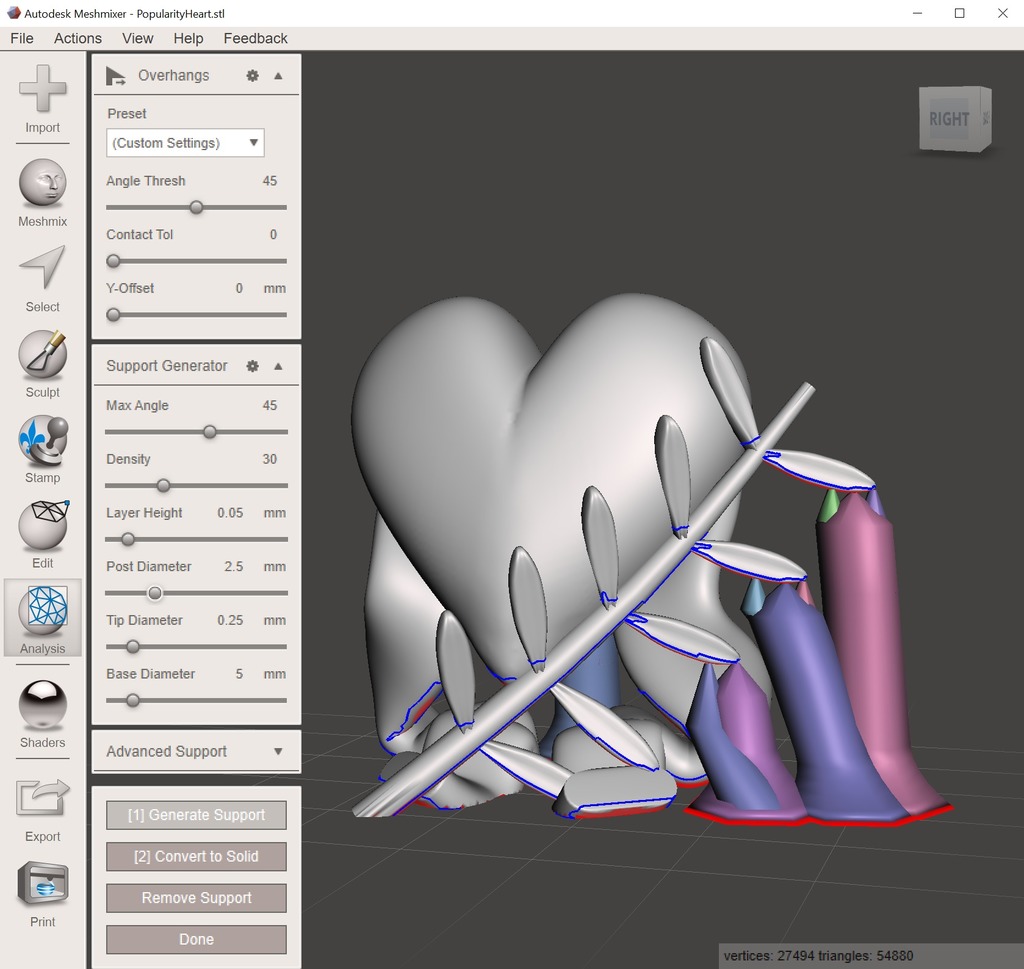The height and width of the screenshot is (969, 1024).
Task: Open the Help menu
Action: pos(188,39)
